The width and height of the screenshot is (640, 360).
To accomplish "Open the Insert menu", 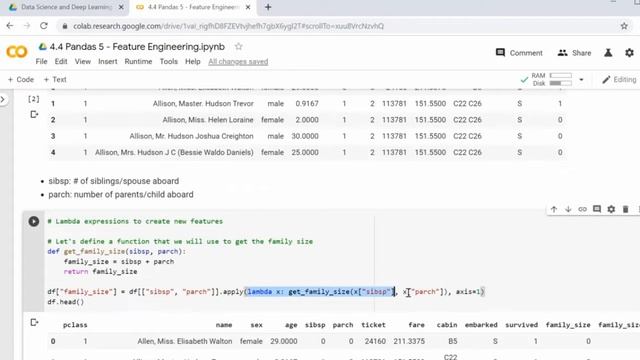I will click(108, 62).
